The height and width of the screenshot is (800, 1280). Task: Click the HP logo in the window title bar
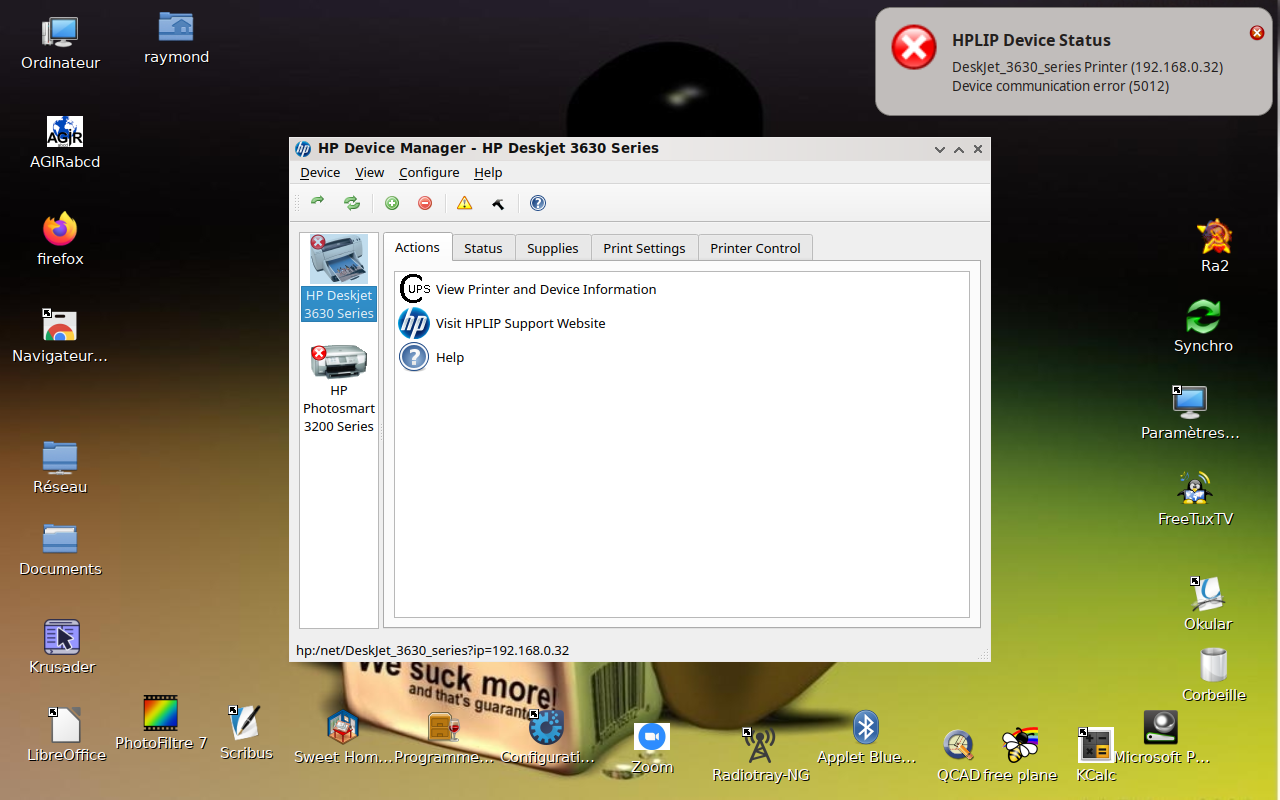pos(303,149)
